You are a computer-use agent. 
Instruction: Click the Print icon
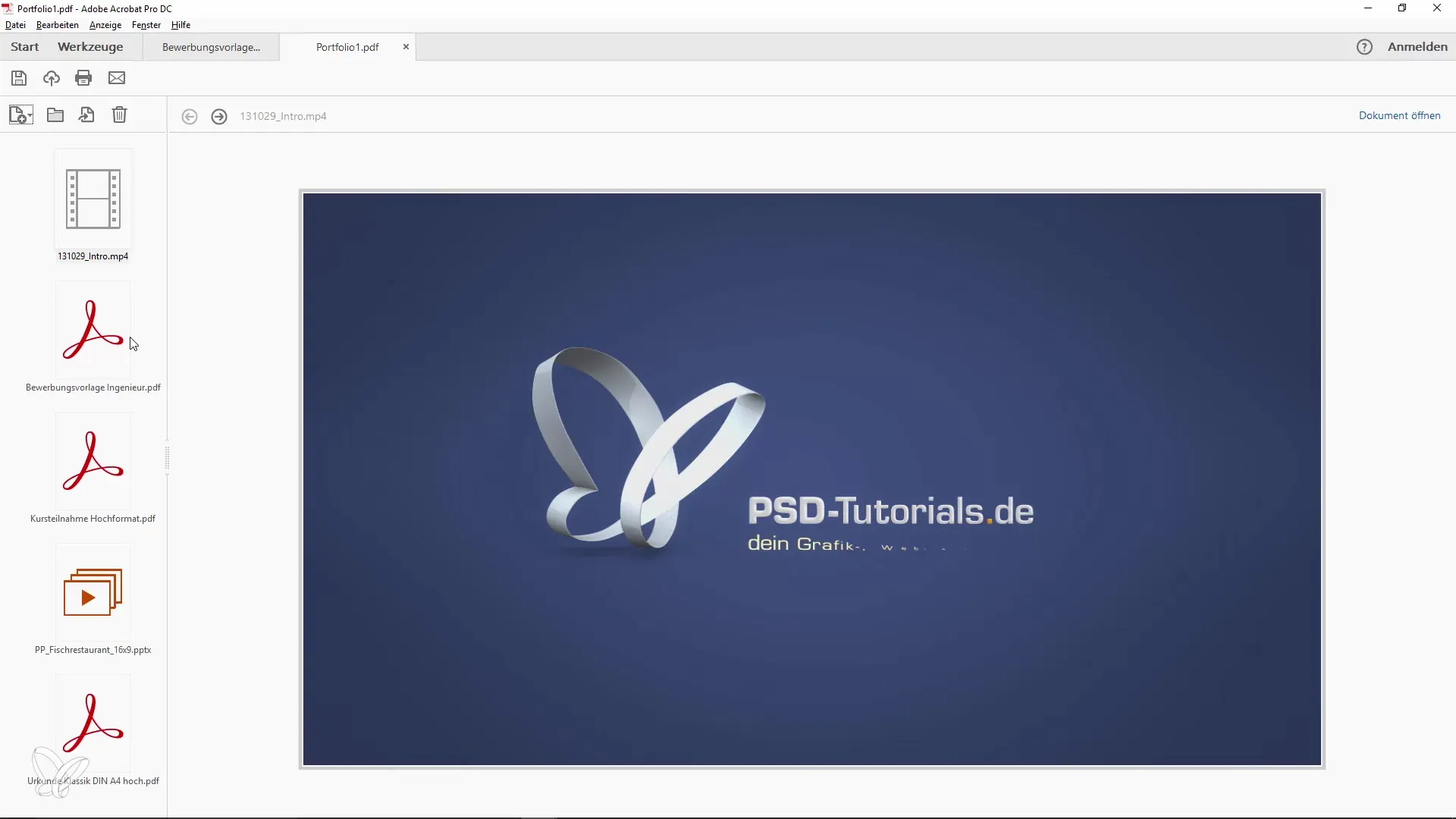click(x=83, y=78)
